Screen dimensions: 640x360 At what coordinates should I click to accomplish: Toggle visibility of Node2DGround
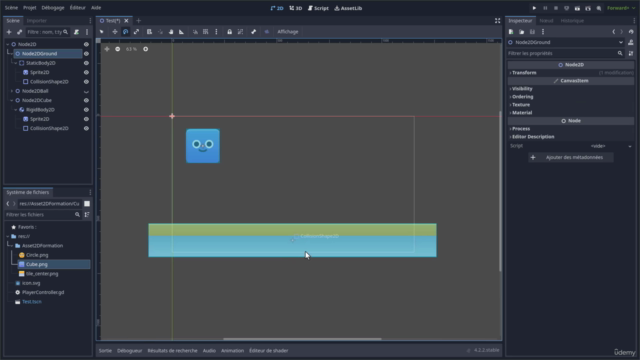86,53
